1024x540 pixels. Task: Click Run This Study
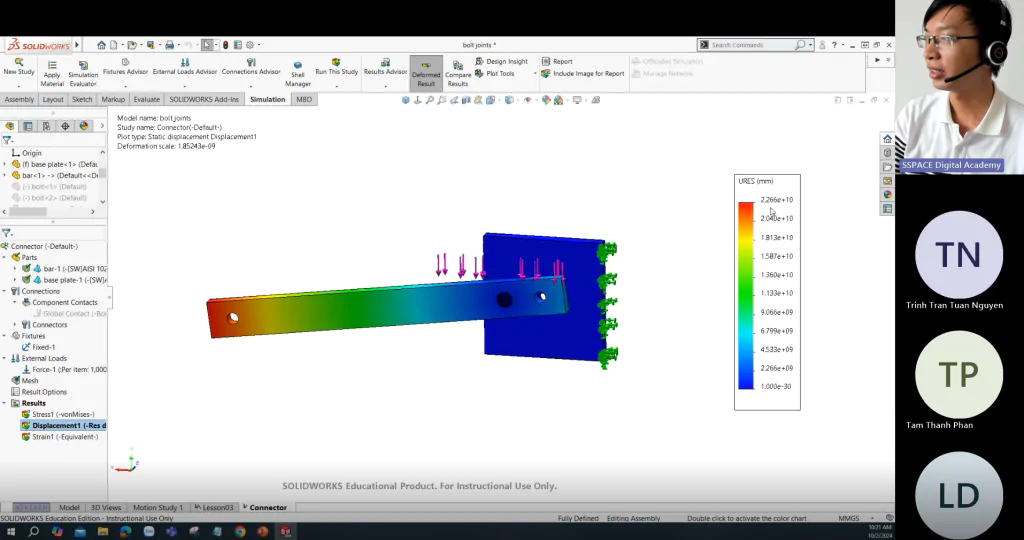[x=336, y=67]
